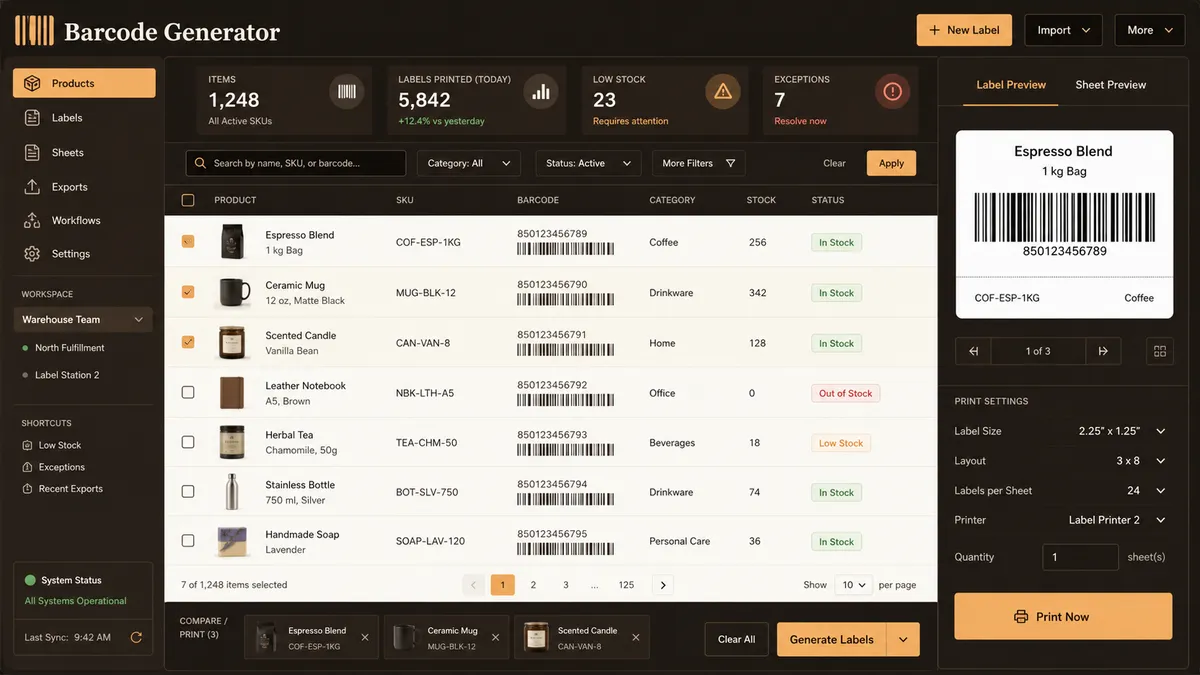Check the Leather Notebook row checkbox

coord(188,393)
